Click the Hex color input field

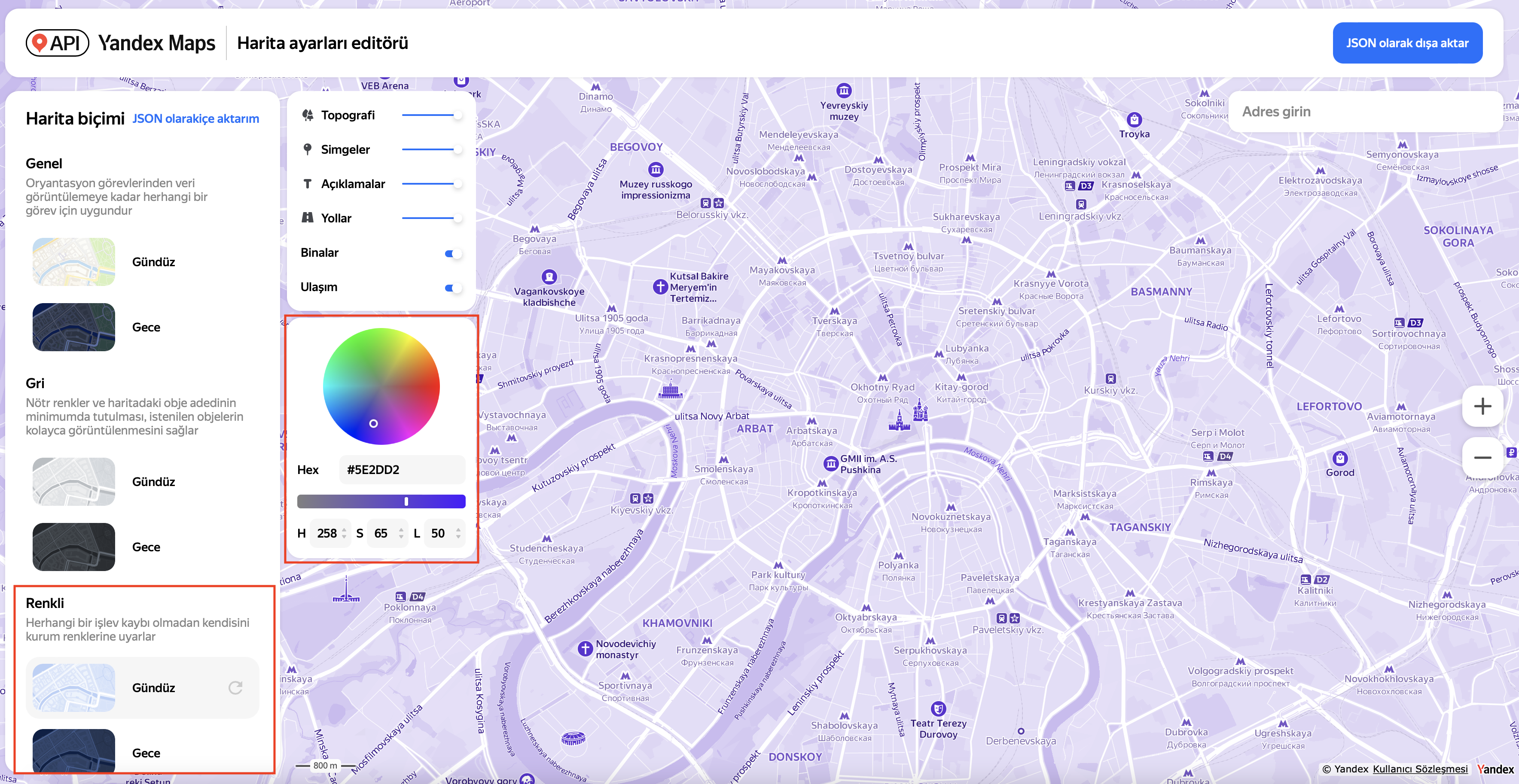[402, 469]
